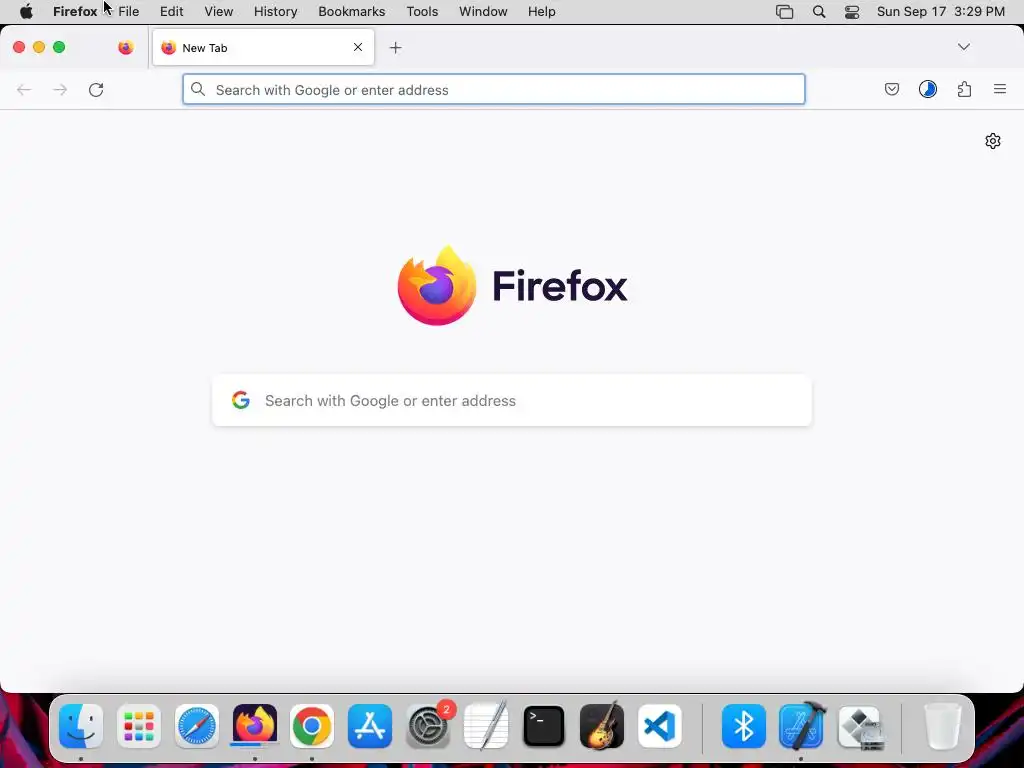1024x768 pixels.
Task: Open the Window menu
Action: (x=483, y=12)
